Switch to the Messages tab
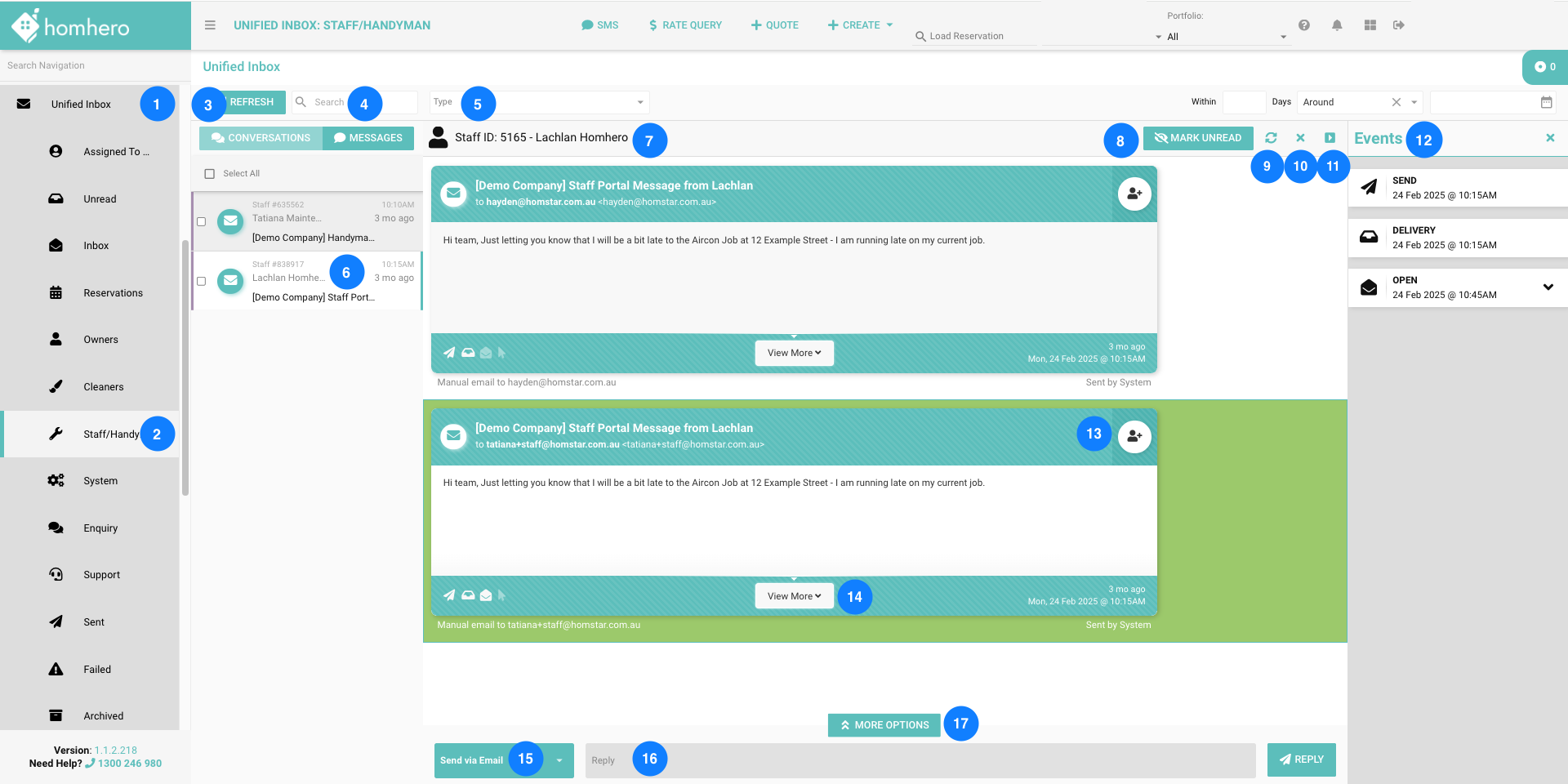Image resolution: width=1568 pixels, height=784 pixels. tap(368, 138)
